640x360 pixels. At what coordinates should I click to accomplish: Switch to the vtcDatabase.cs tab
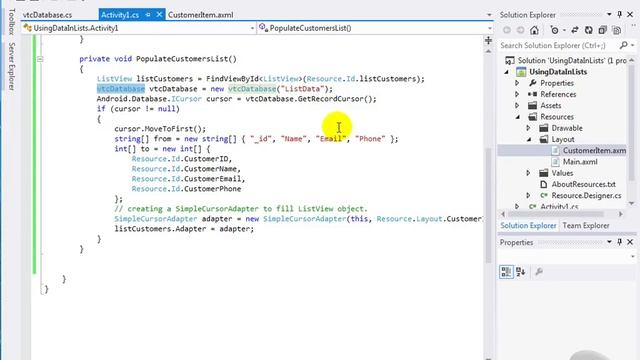point(47,15)
